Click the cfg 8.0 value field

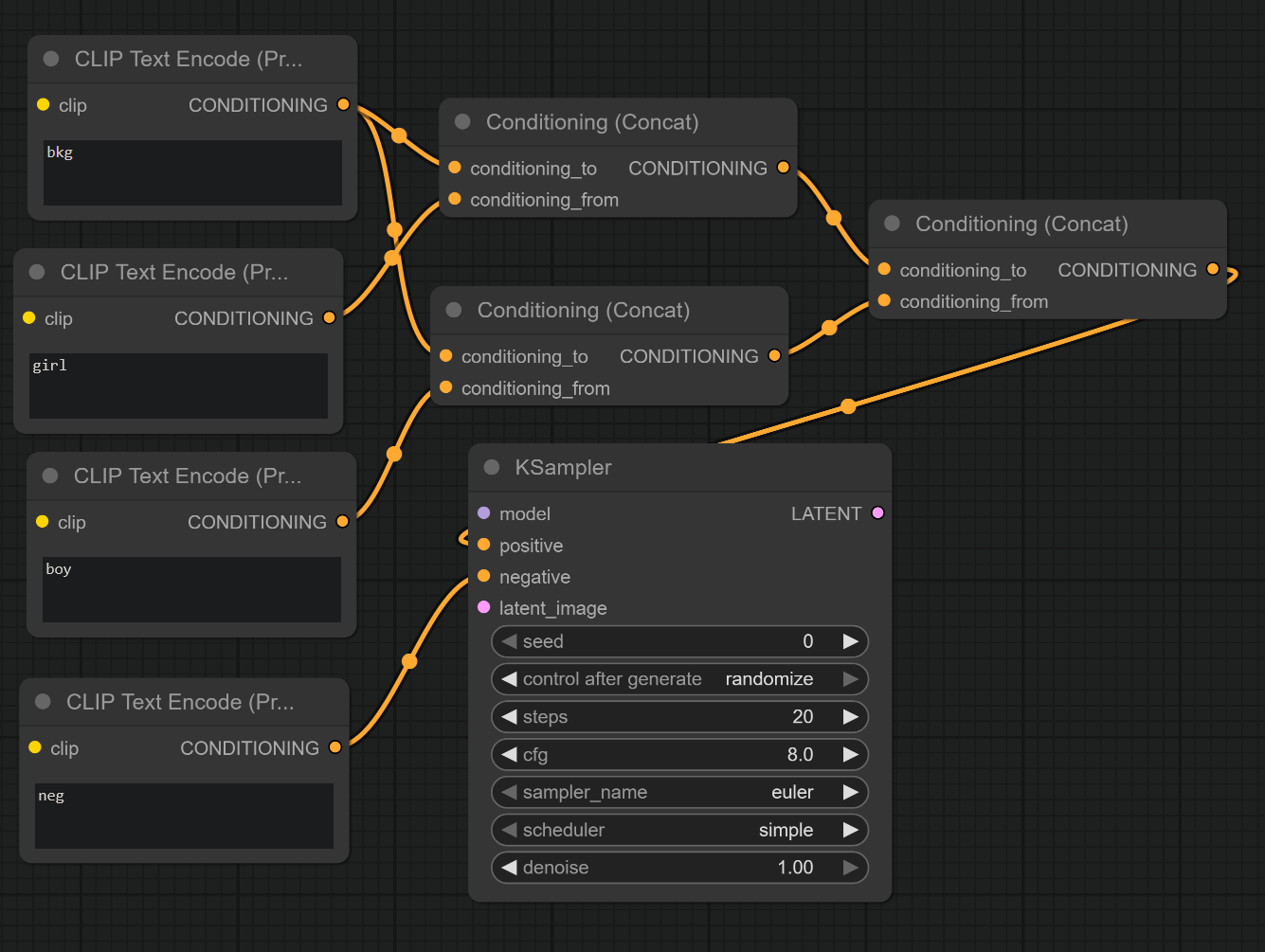pyautogui.click(x=679, y=755)
